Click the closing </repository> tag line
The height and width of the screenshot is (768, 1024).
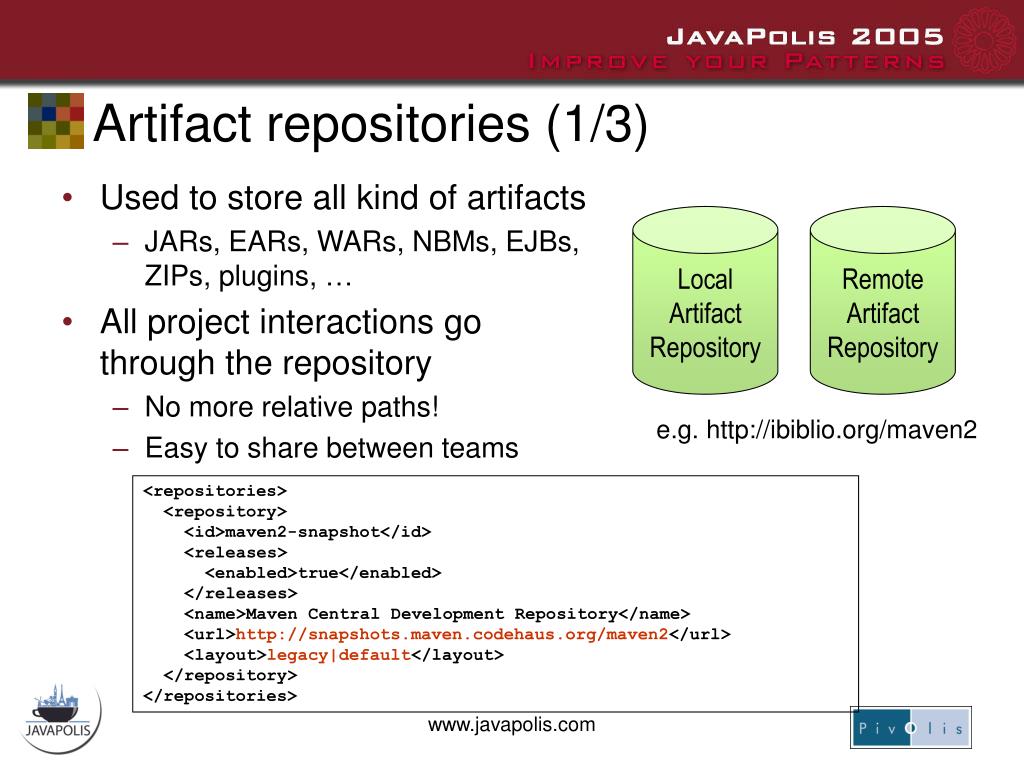pyautogui.click(x=231, y=675)
